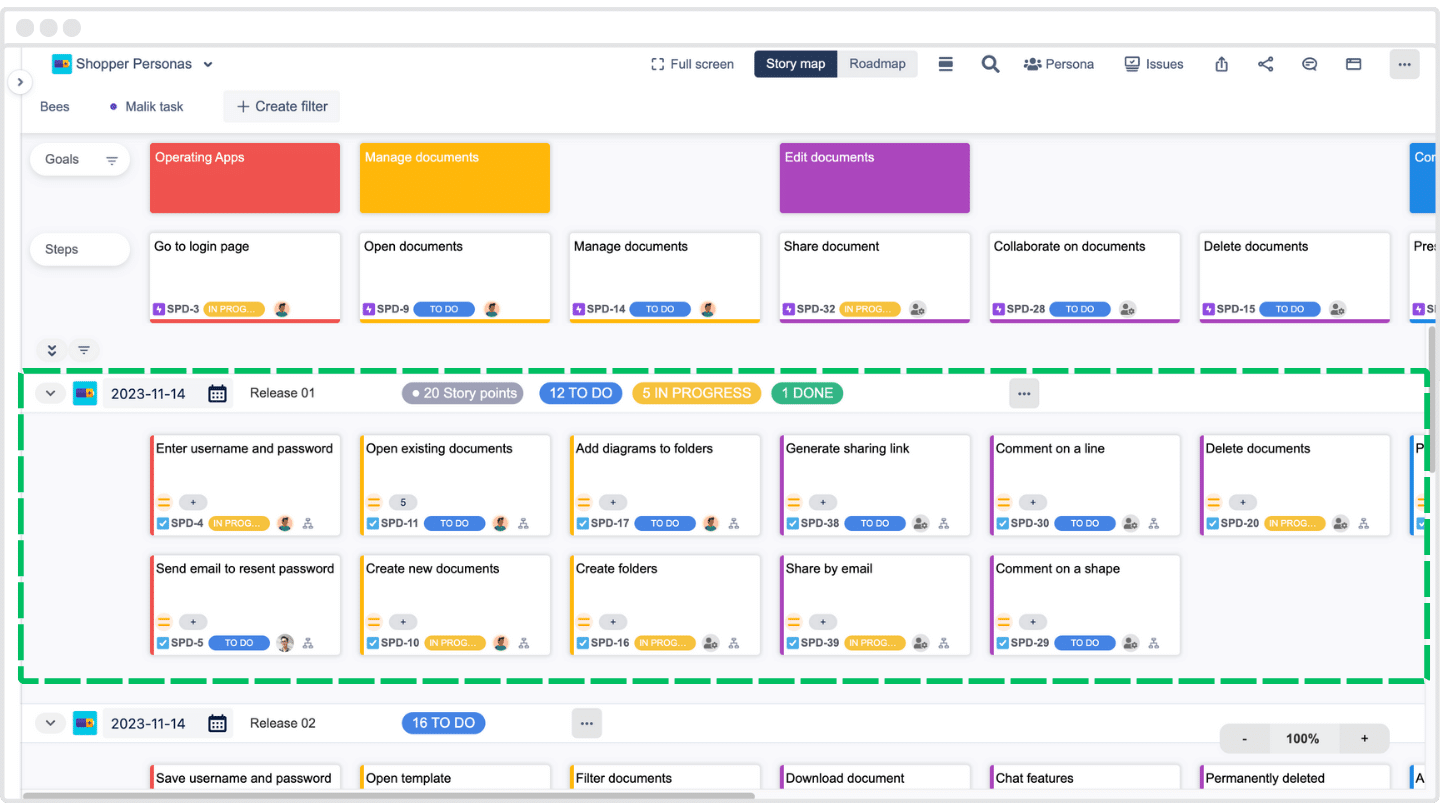The height and width of the screenshot is (810, 1440).
Task: Open the Persona panel
Action: 1059,64
